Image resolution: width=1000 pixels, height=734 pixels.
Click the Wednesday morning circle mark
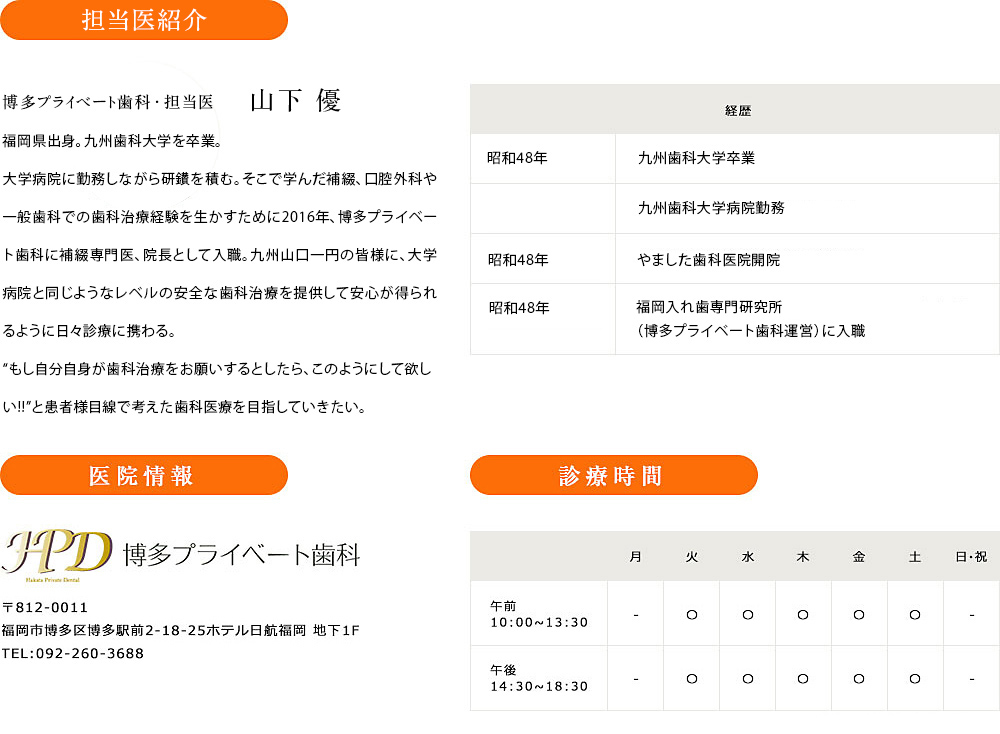[747, 615]
